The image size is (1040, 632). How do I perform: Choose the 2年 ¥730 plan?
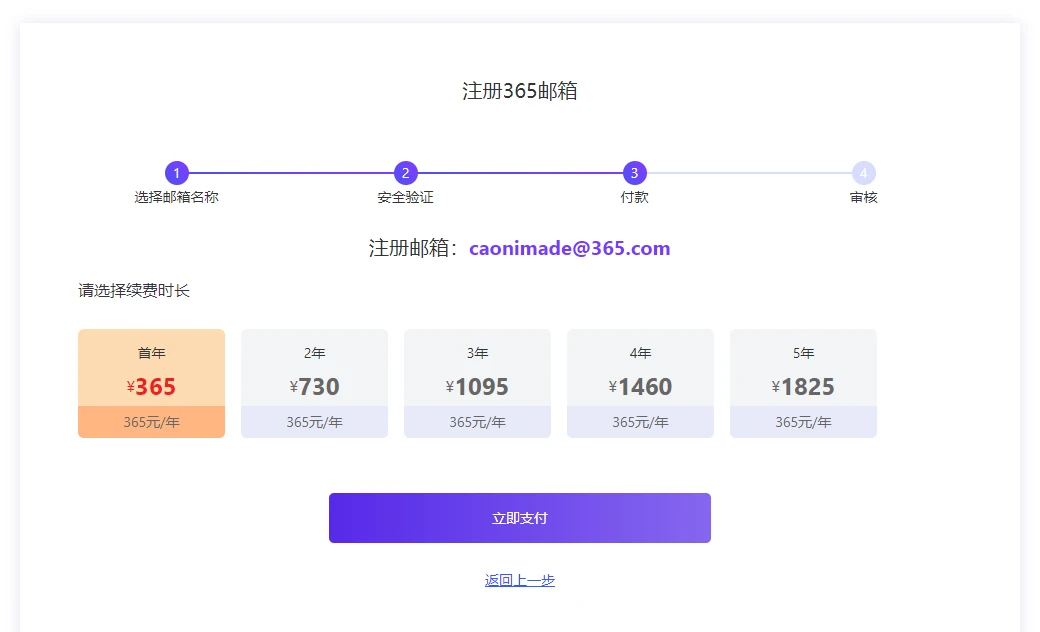(314, 383)
